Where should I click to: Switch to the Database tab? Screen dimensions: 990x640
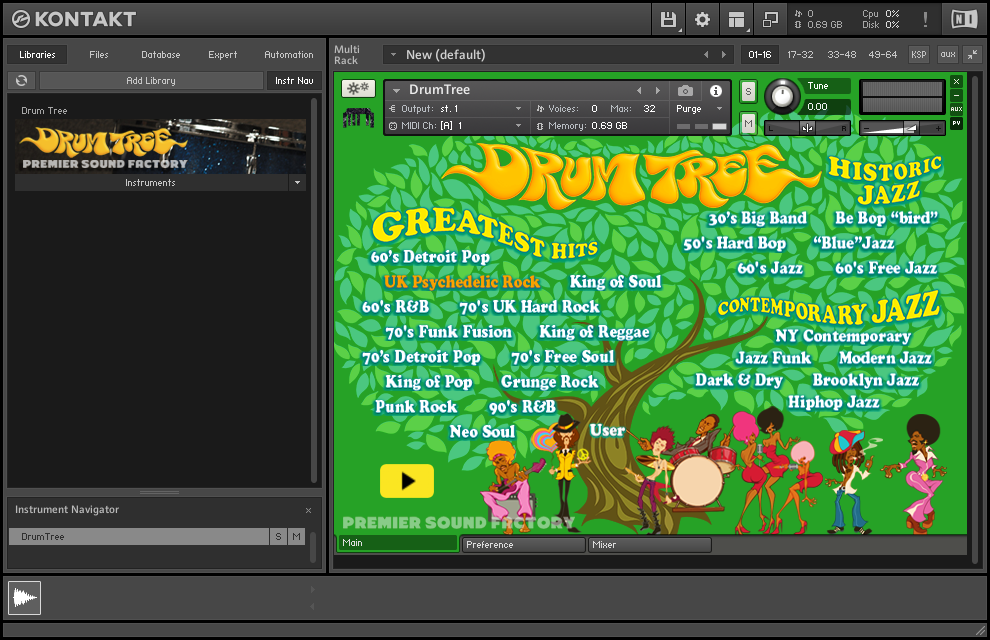click(161, 55)
